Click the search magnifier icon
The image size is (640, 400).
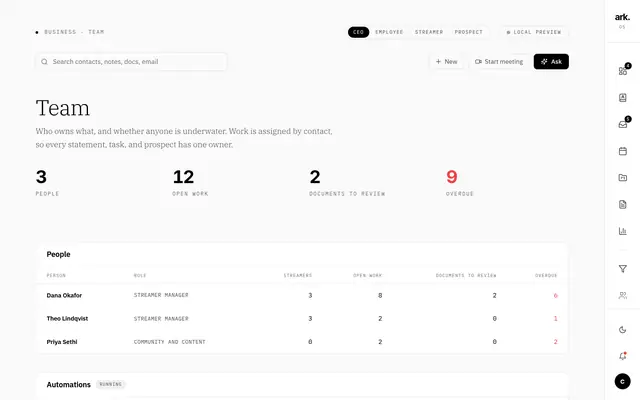coord(44,62)
